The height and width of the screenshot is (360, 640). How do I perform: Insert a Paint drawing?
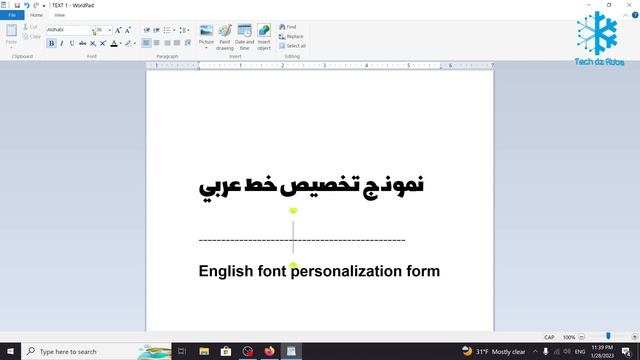[x=225, y=37]
